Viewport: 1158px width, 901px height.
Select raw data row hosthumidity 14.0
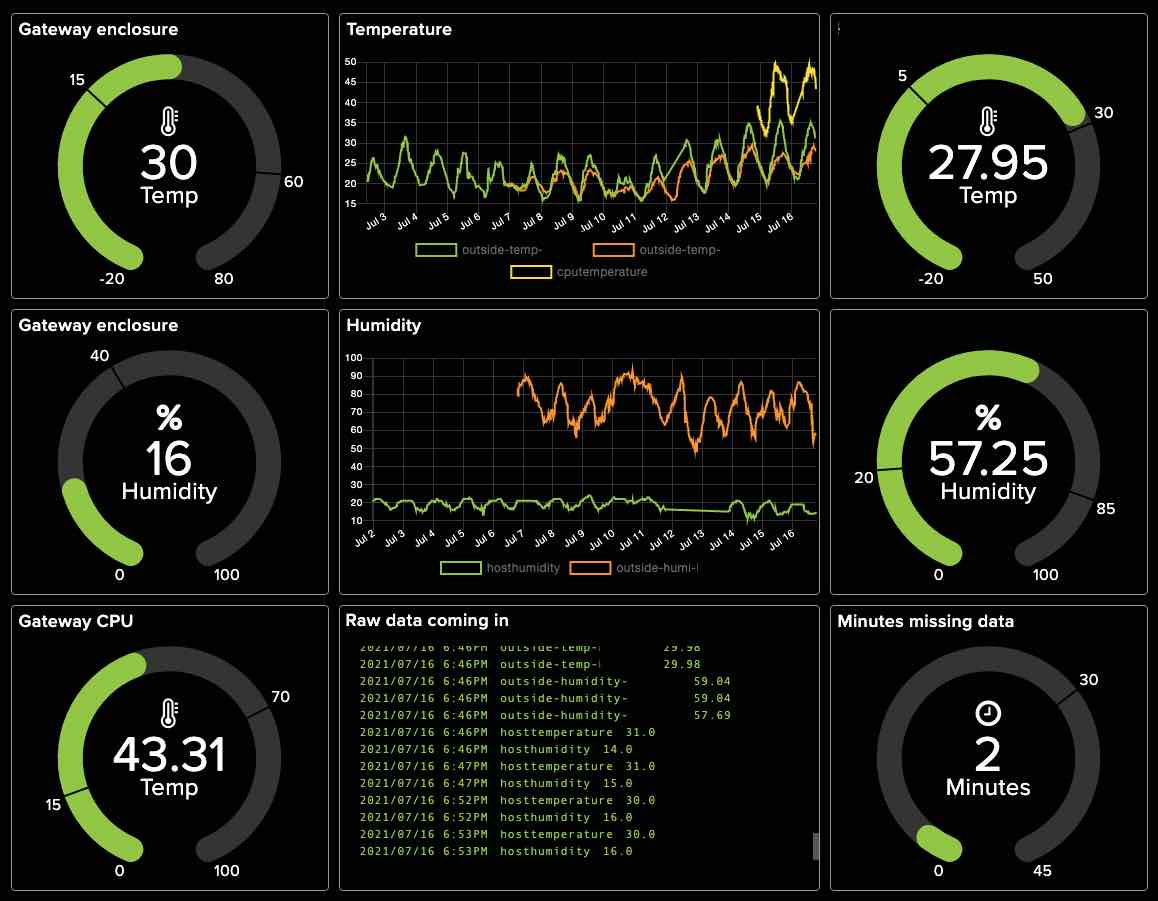click(496, 749)
